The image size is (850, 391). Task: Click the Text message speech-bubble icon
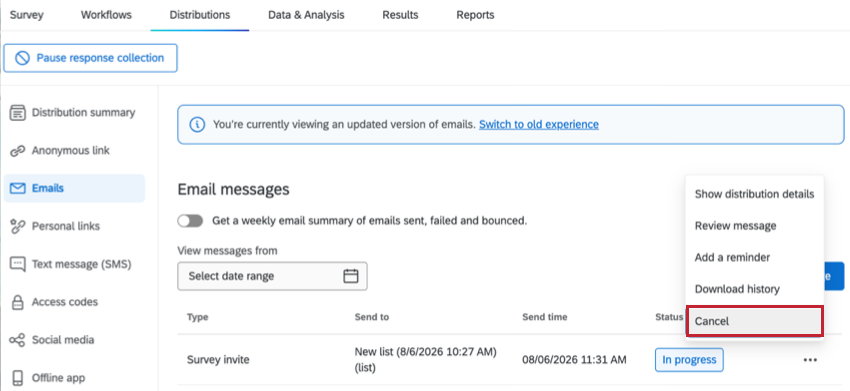[18, 264]
